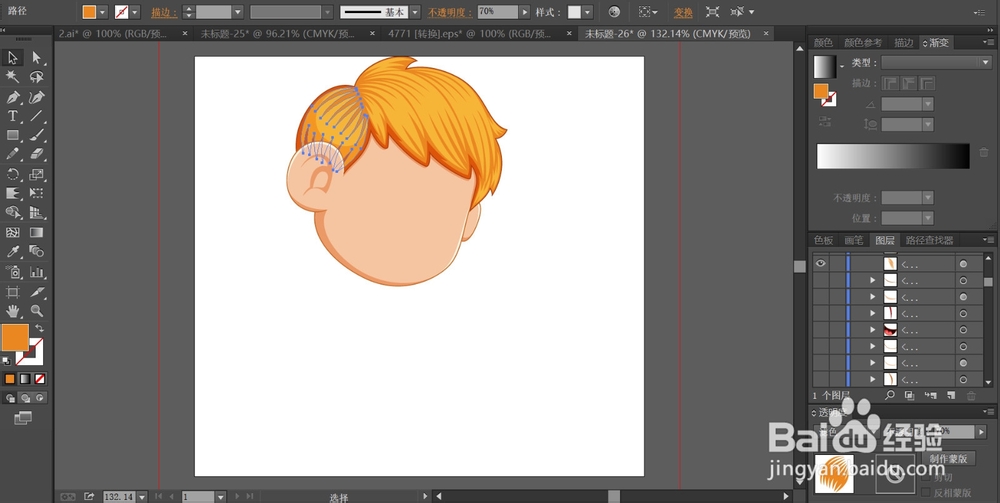The width and height of the screenshot is (1000, 503).
Task: Delete gradient stop with trash icon
Action: coord(983,152)
